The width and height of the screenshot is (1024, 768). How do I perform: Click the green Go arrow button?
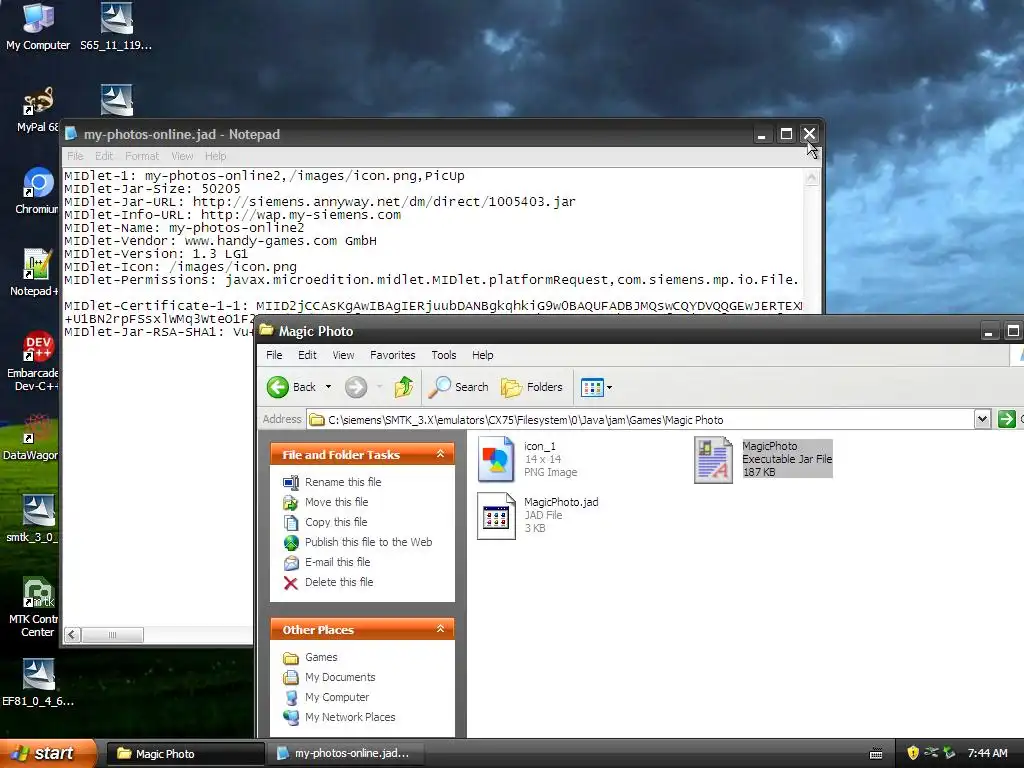[1006, 419]
